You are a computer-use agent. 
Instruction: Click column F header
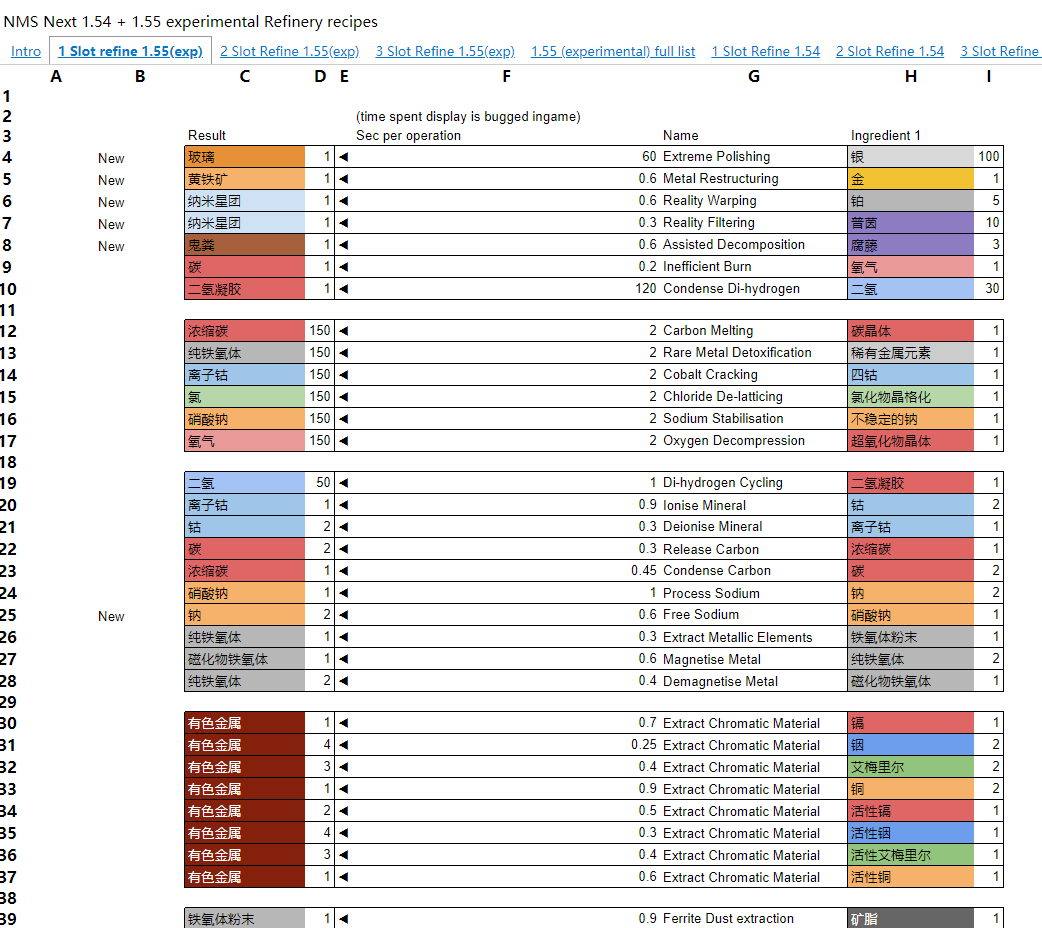506,76
